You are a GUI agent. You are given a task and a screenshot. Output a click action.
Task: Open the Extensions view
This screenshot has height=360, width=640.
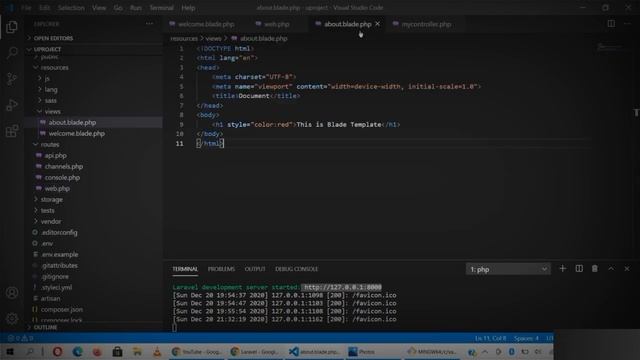point(12,131)
